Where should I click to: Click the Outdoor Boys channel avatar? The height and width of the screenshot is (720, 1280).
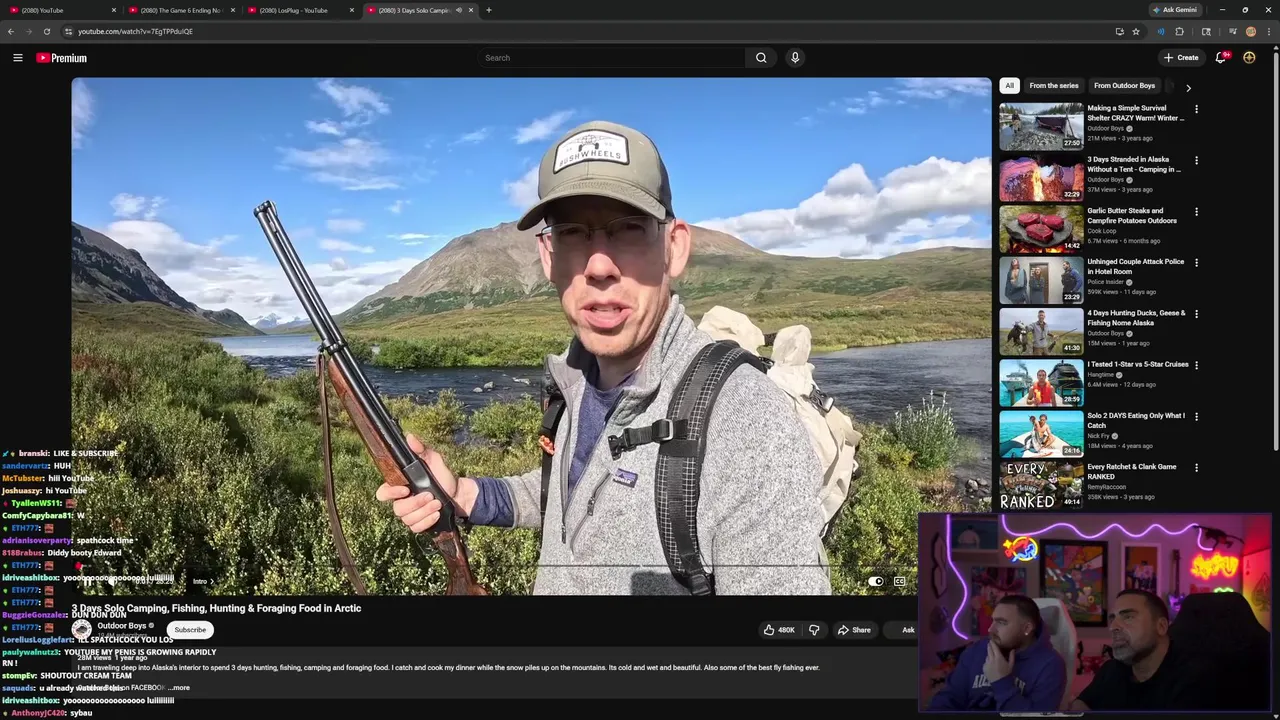click(81, 630)
